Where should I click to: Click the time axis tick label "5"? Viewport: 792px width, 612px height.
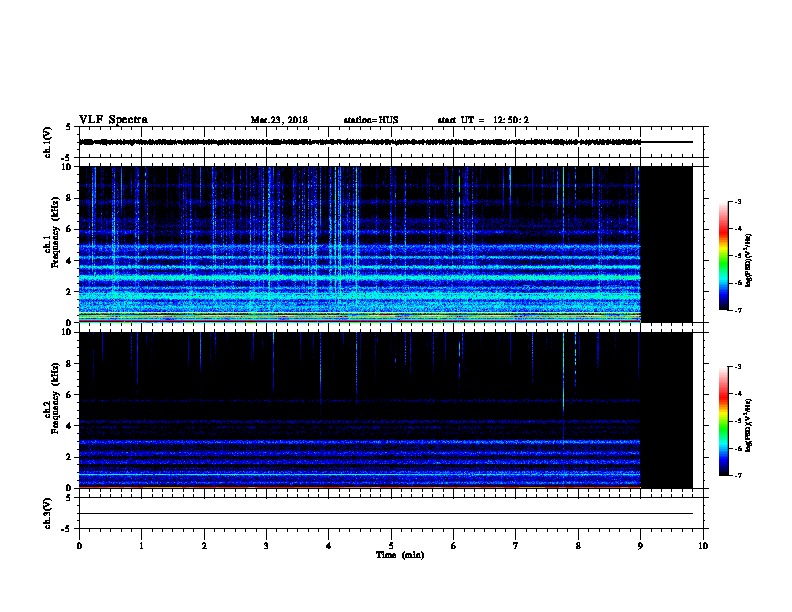pos(391,546)
